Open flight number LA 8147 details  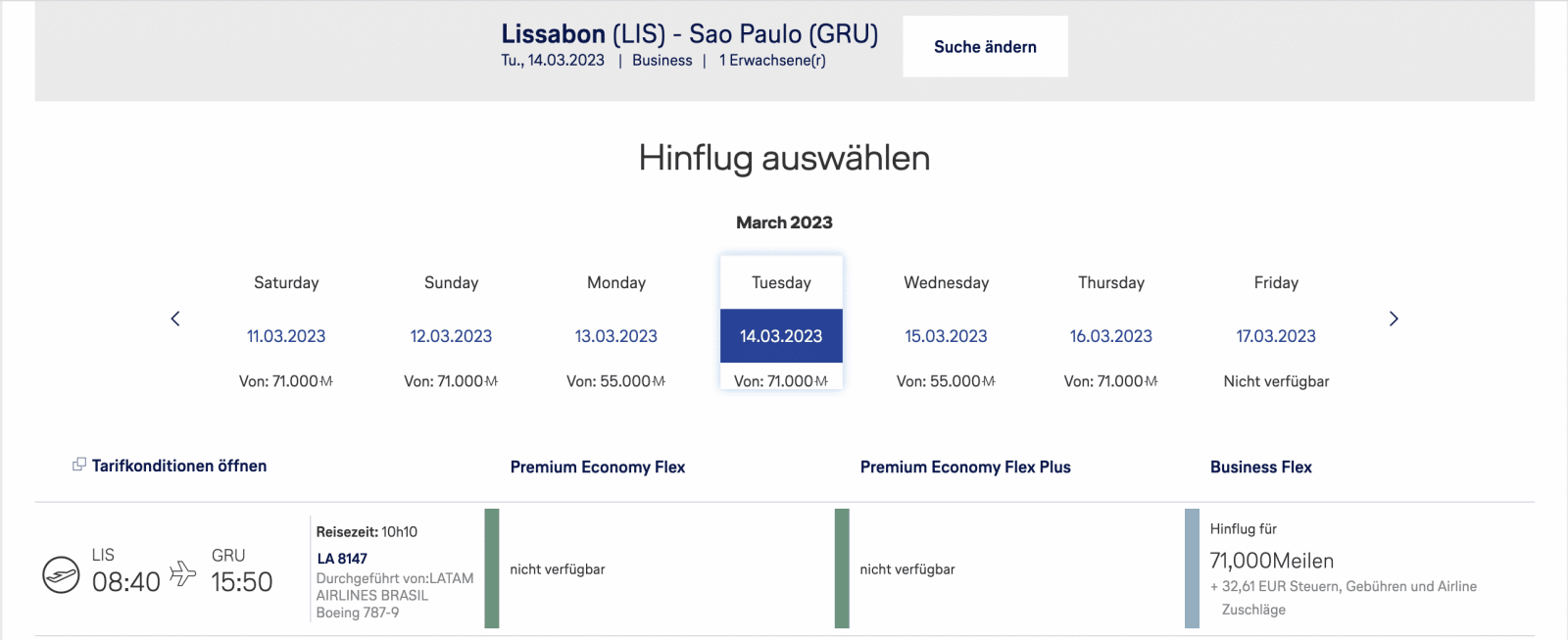(342, 559)
